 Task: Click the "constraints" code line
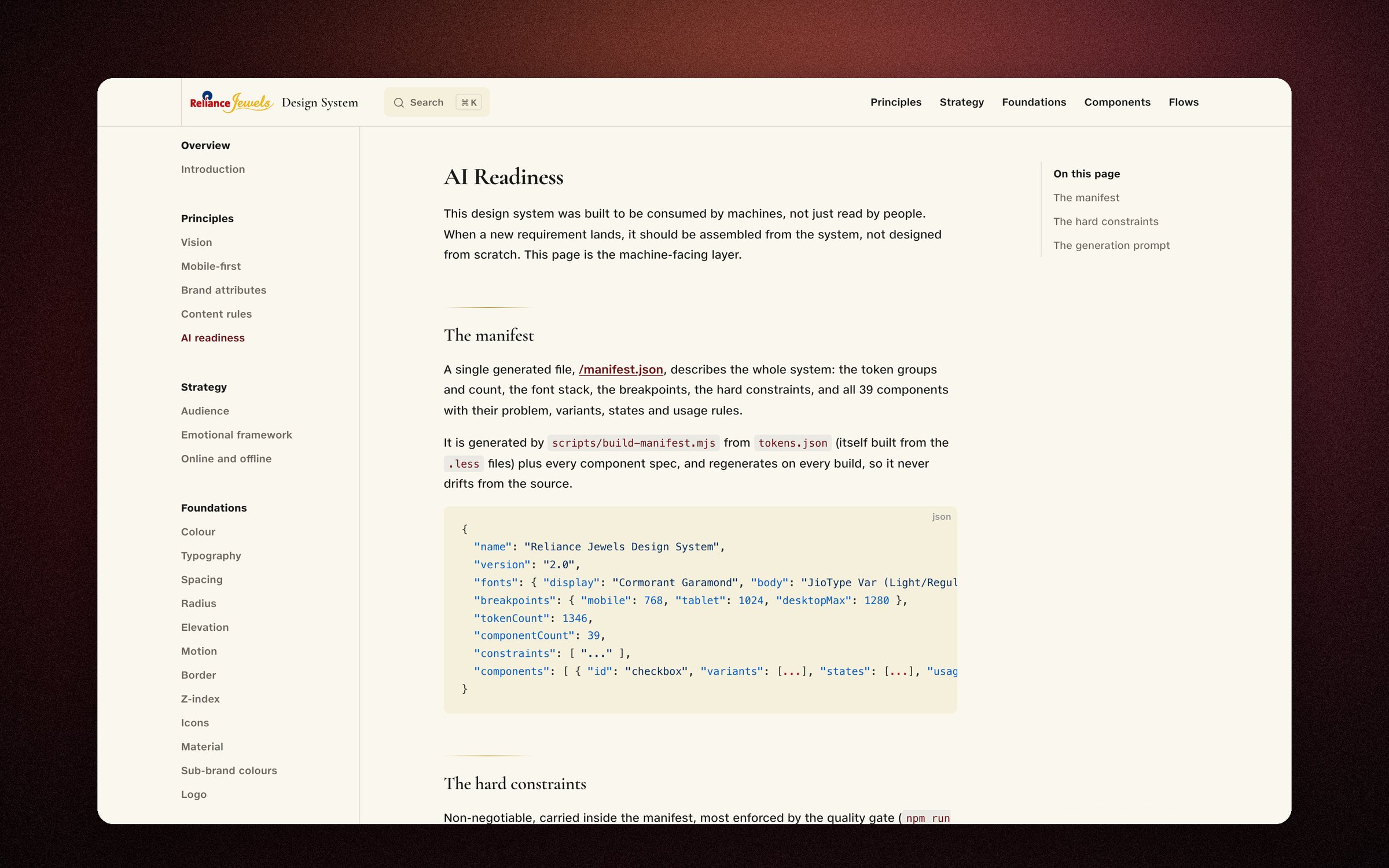tap(552, 653)
